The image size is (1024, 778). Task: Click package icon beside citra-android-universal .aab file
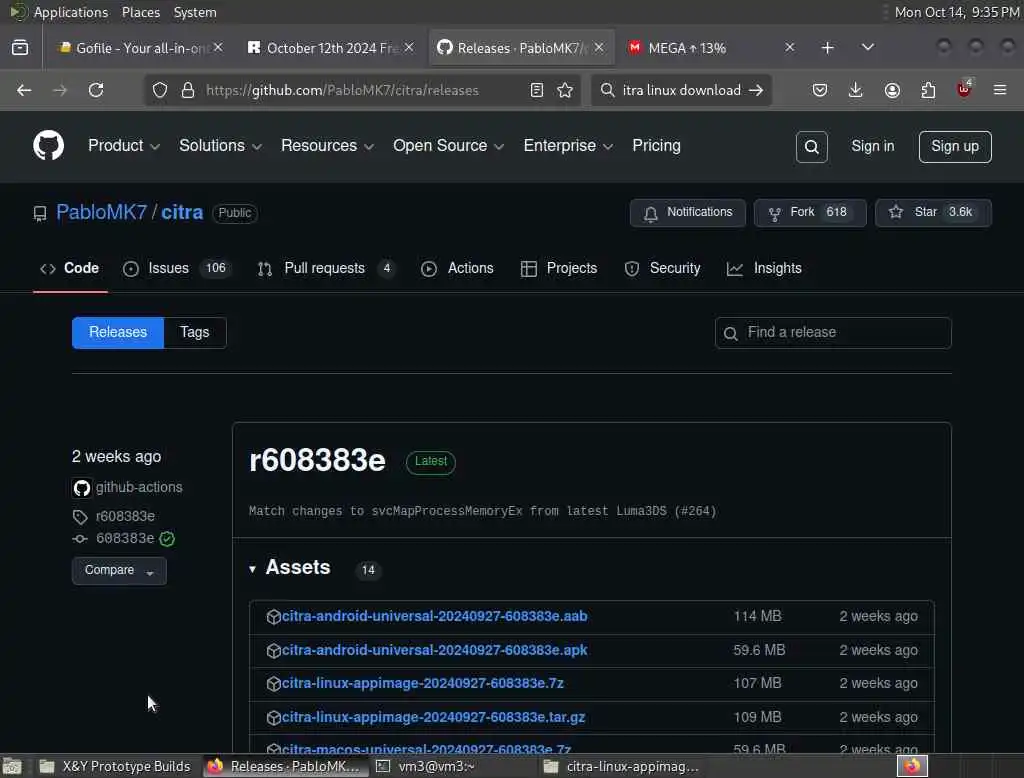[x=274, y=617]
